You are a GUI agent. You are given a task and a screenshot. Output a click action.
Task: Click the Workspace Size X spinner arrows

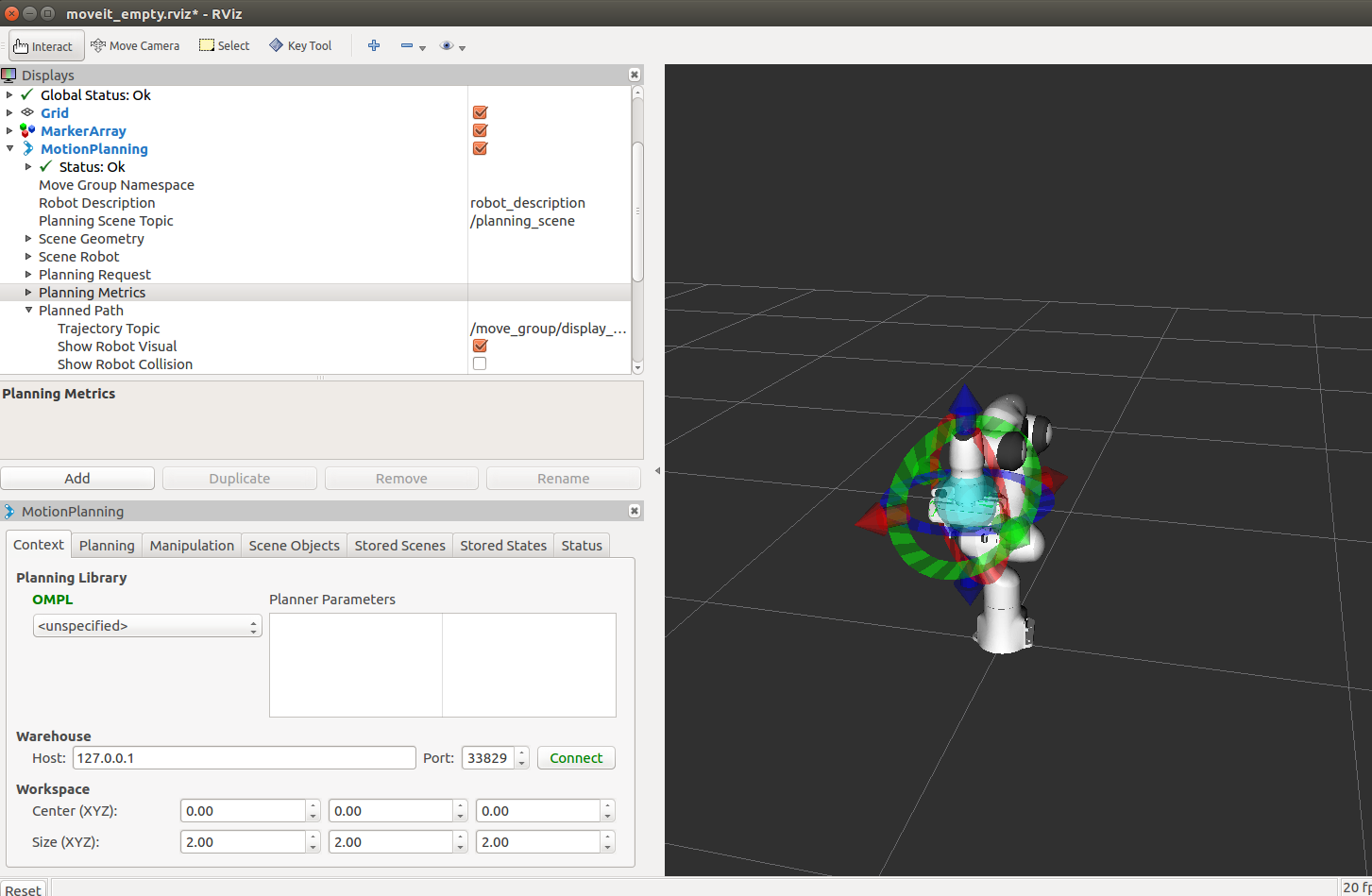click(313, 842)
